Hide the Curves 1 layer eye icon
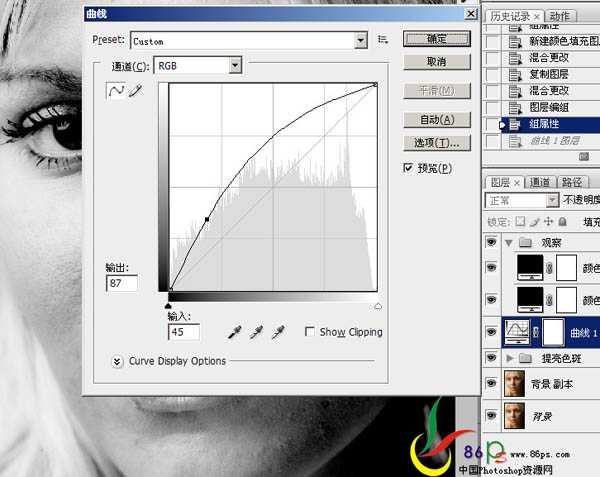 (x=491, y=332)
